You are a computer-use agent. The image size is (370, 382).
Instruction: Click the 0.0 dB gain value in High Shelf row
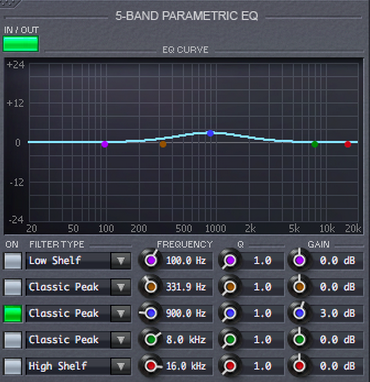click(337, 366)
